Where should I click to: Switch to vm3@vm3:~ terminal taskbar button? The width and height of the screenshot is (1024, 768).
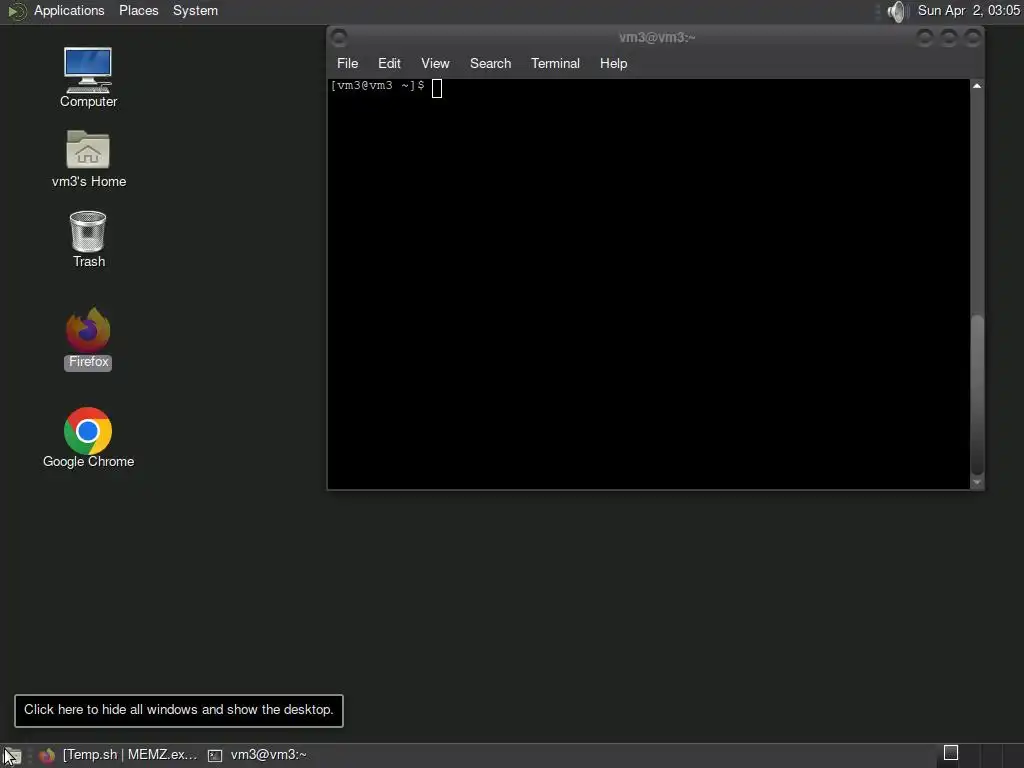coord(257,755)
